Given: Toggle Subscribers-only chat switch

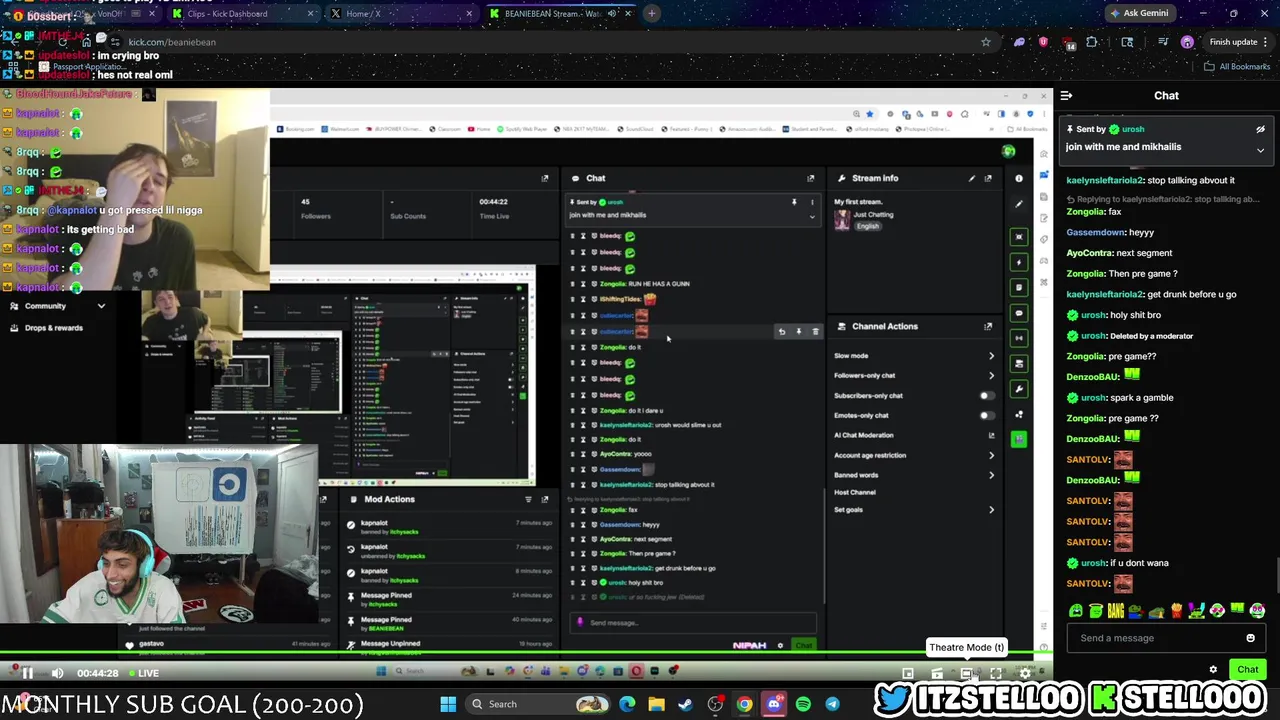Looking at the screenshot, I should (987, 396).
